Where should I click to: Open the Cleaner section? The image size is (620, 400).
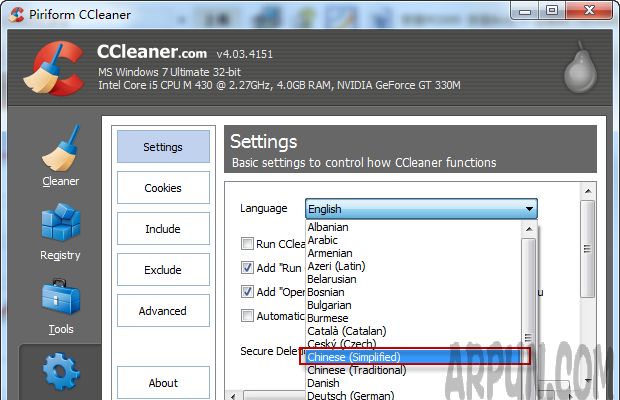click(60, 156)
